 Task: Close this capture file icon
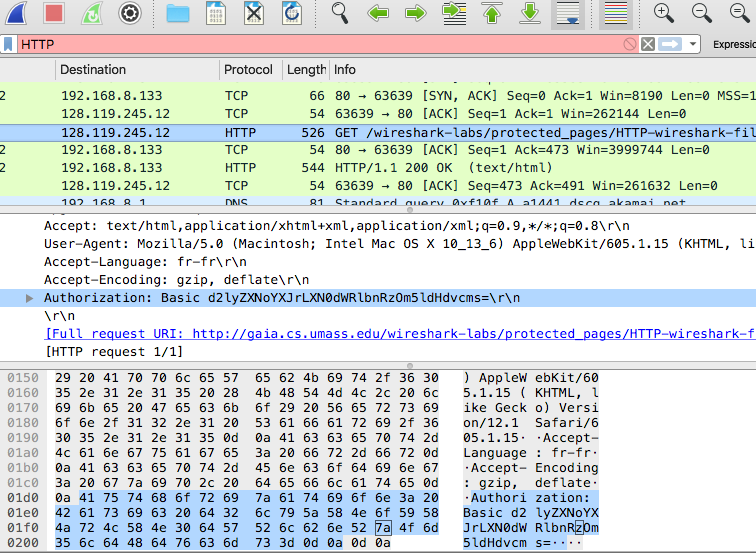pyautogui.click(x=254, y=13)
